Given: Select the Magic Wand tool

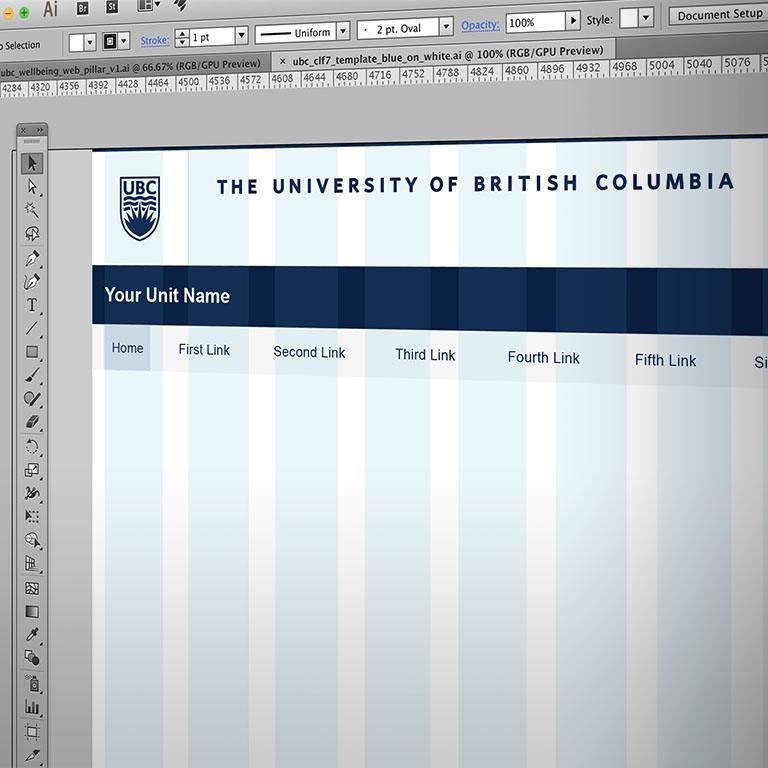Looking at the screenshot, I should (32, 210).
